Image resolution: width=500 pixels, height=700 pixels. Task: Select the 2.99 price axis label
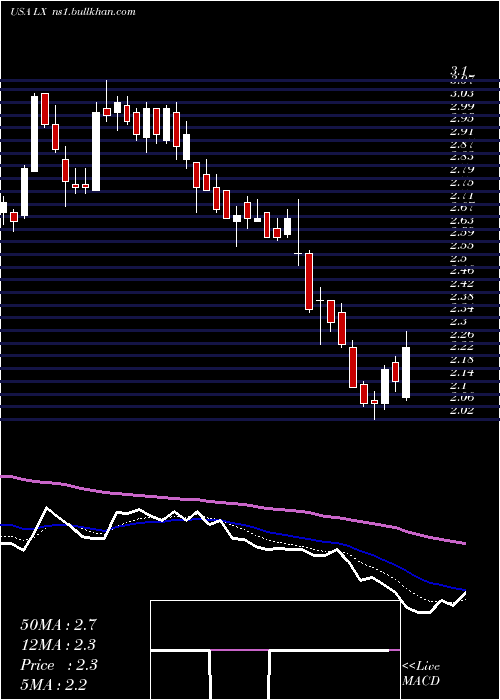tap(462, 106)
